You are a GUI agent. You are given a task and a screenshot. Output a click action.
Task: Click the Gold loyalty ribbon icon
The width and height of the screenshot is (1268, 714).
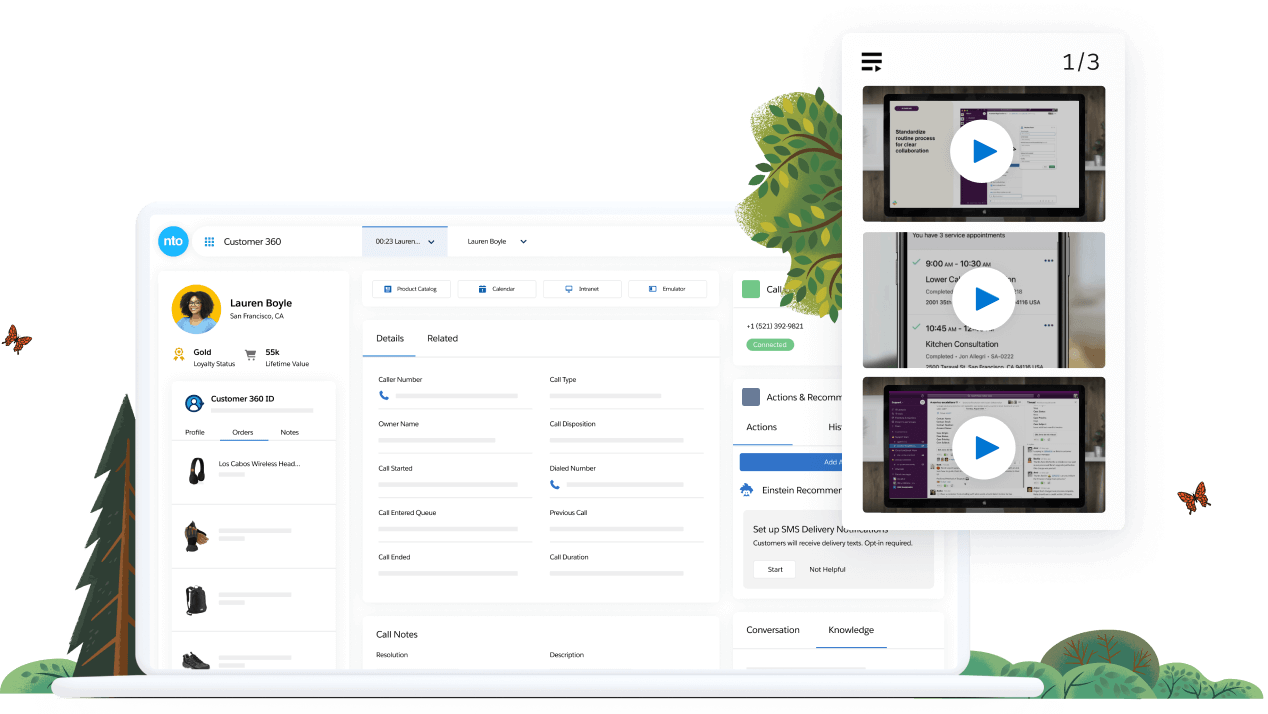coord(179,355)
